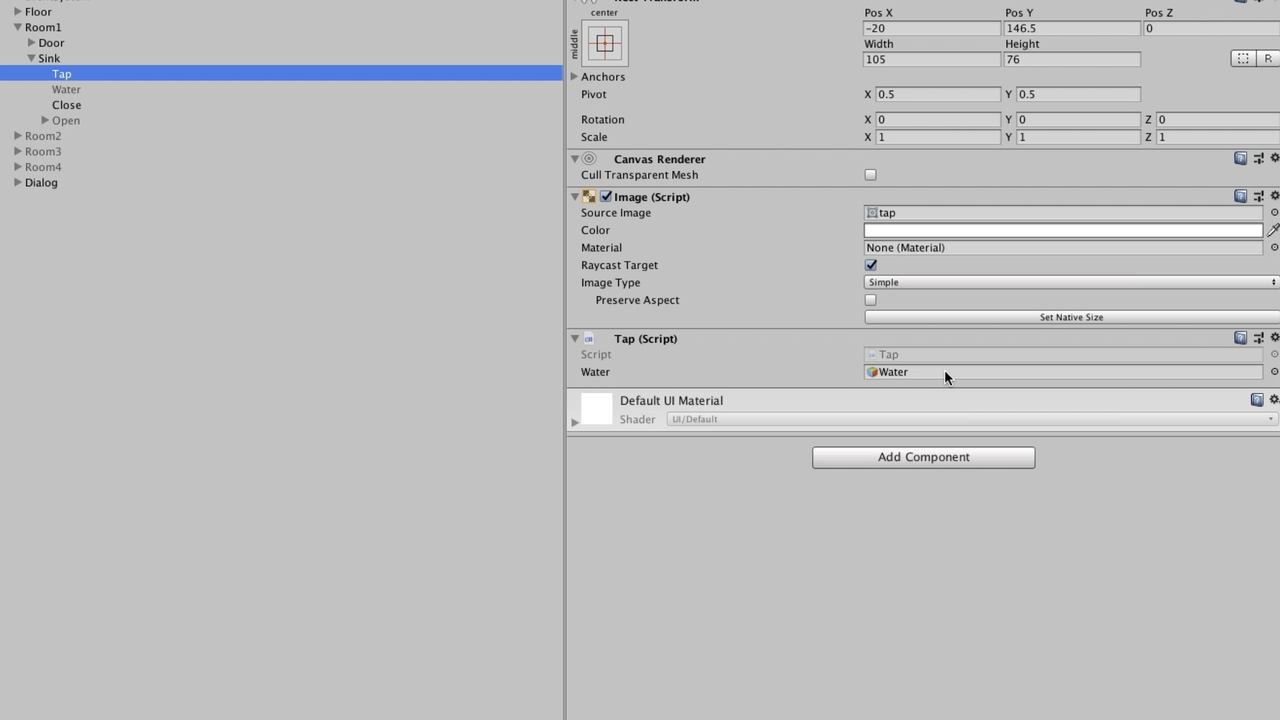Select the Water object in hierarchy
Image resolution: width=1280 pixels, height=720 pixels.
[66, 90]
